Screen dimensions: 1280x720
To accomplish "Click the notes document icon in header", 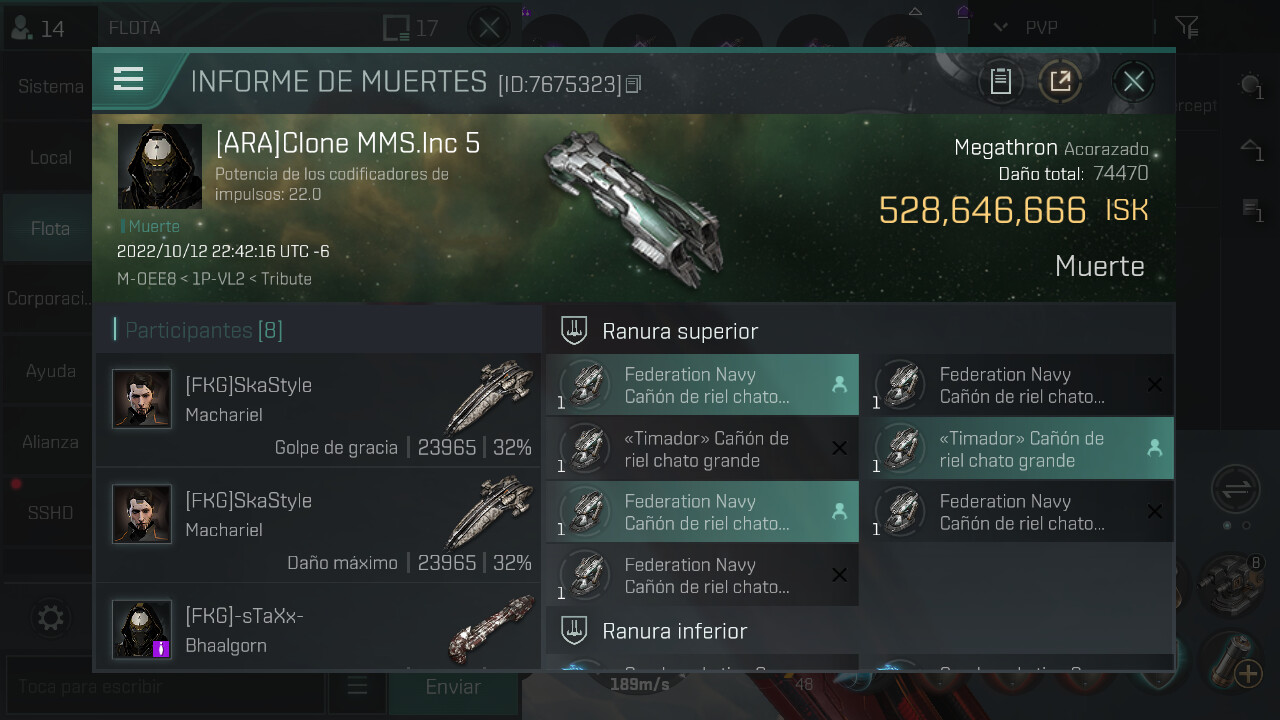I will coord(1000,81).
